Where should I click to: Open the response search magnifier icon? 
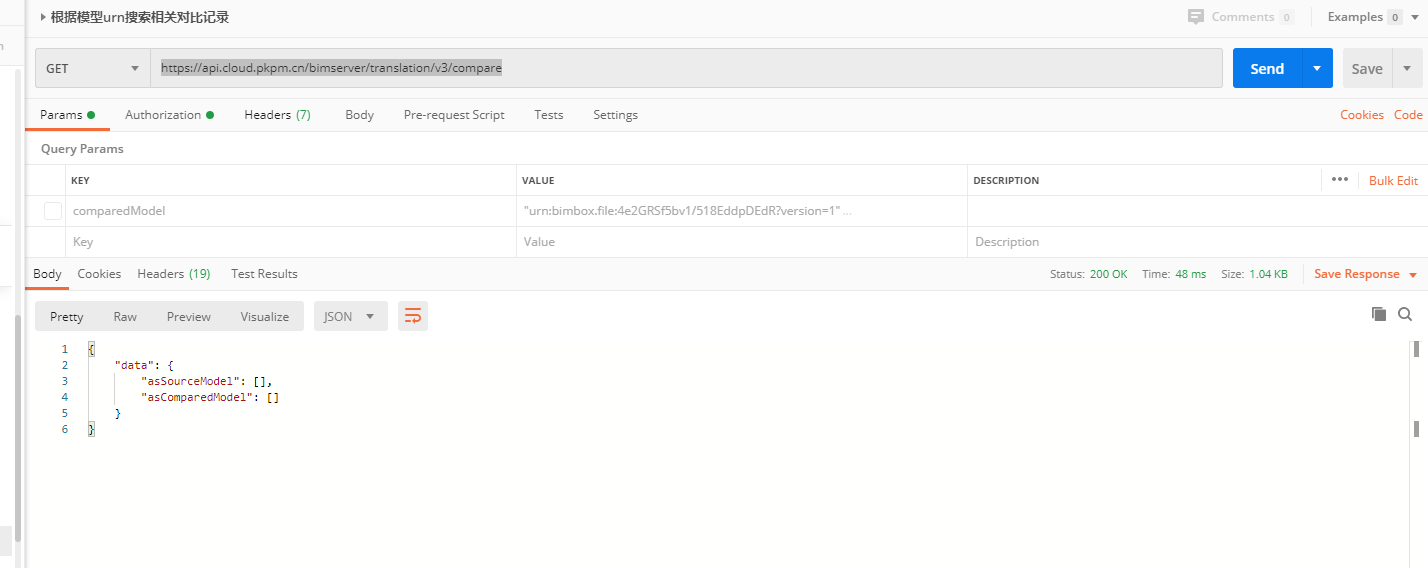(1405, 314)
